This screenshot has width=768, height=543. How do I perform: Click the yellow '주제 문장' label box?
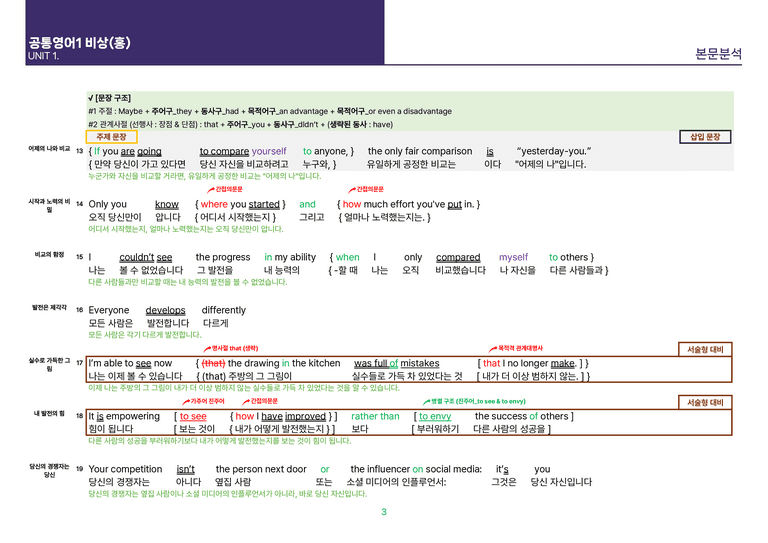tap(111, 137)
